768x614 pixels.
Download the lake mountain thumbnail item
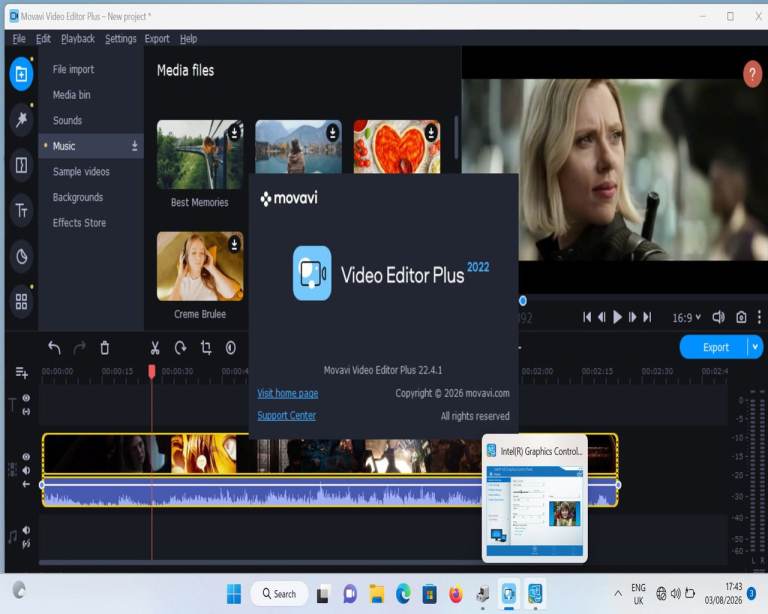point(333,132)
